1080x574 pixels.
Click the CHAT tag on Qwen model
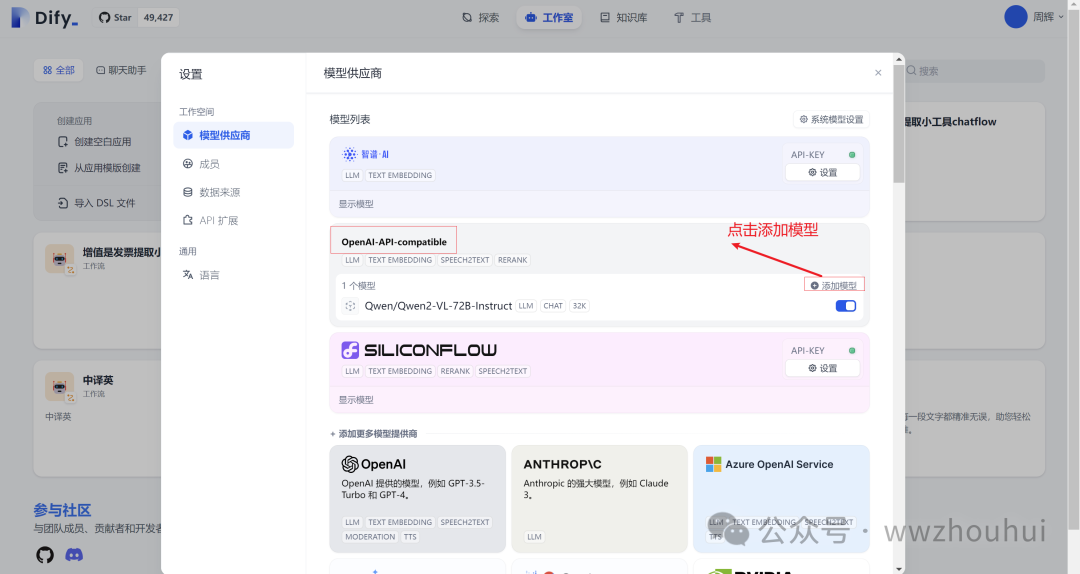(x=553, y=306)
